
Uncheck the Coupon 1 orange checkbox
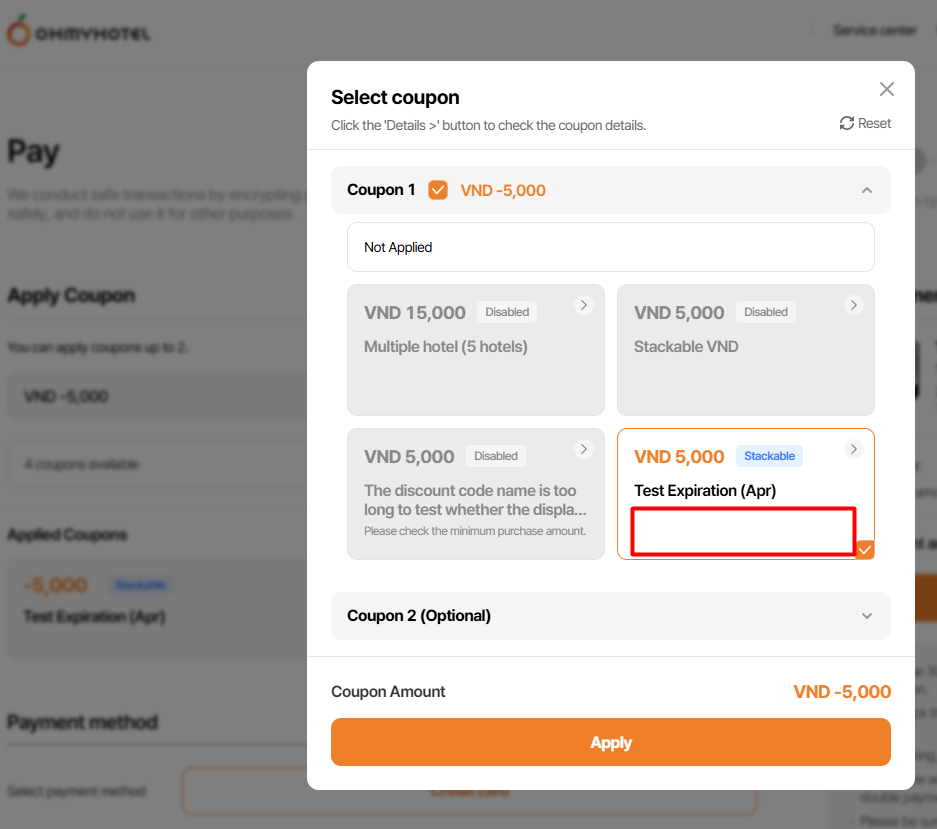tap(438, 190)
